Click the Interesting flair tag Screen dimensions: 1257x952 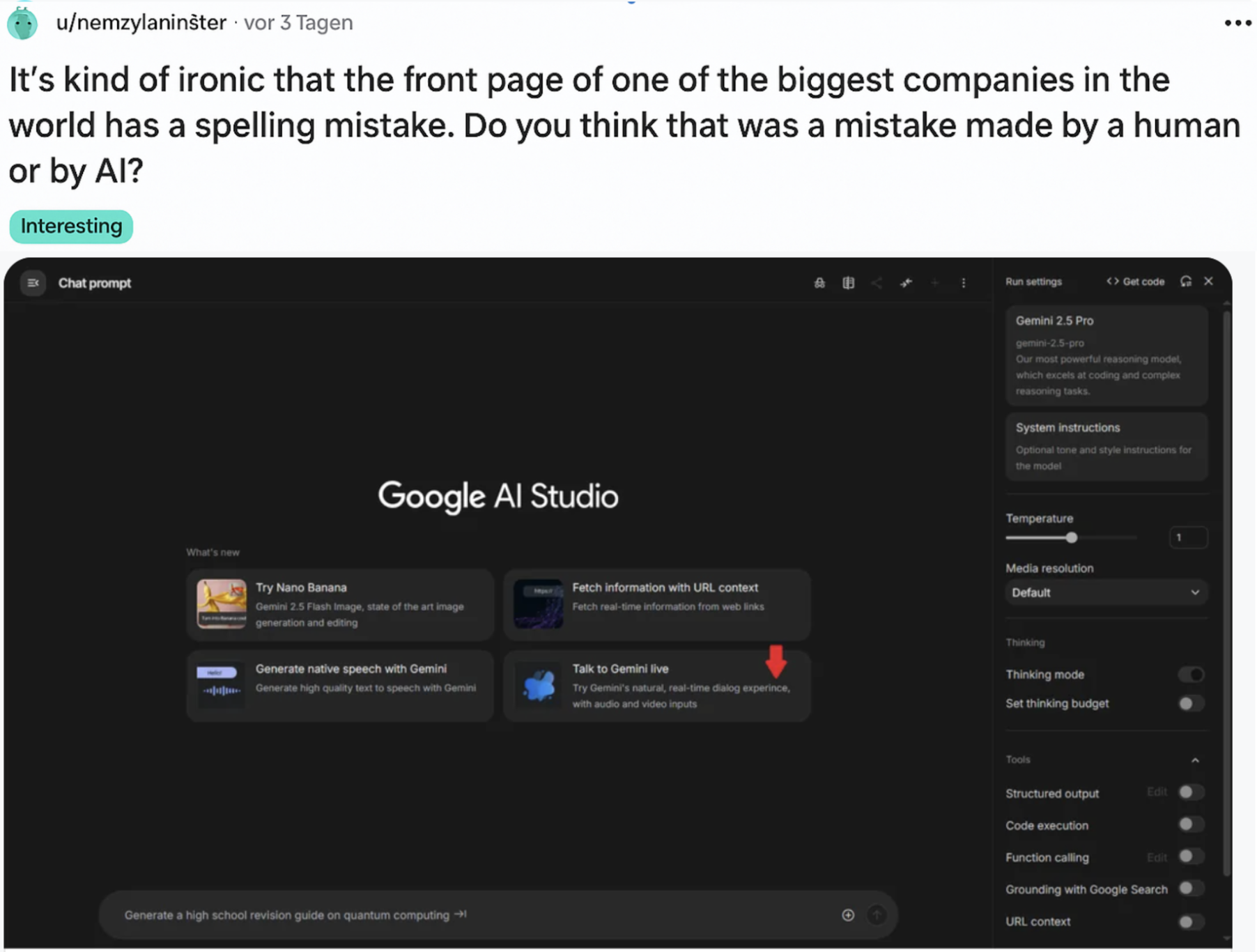(x=71, y=227)
